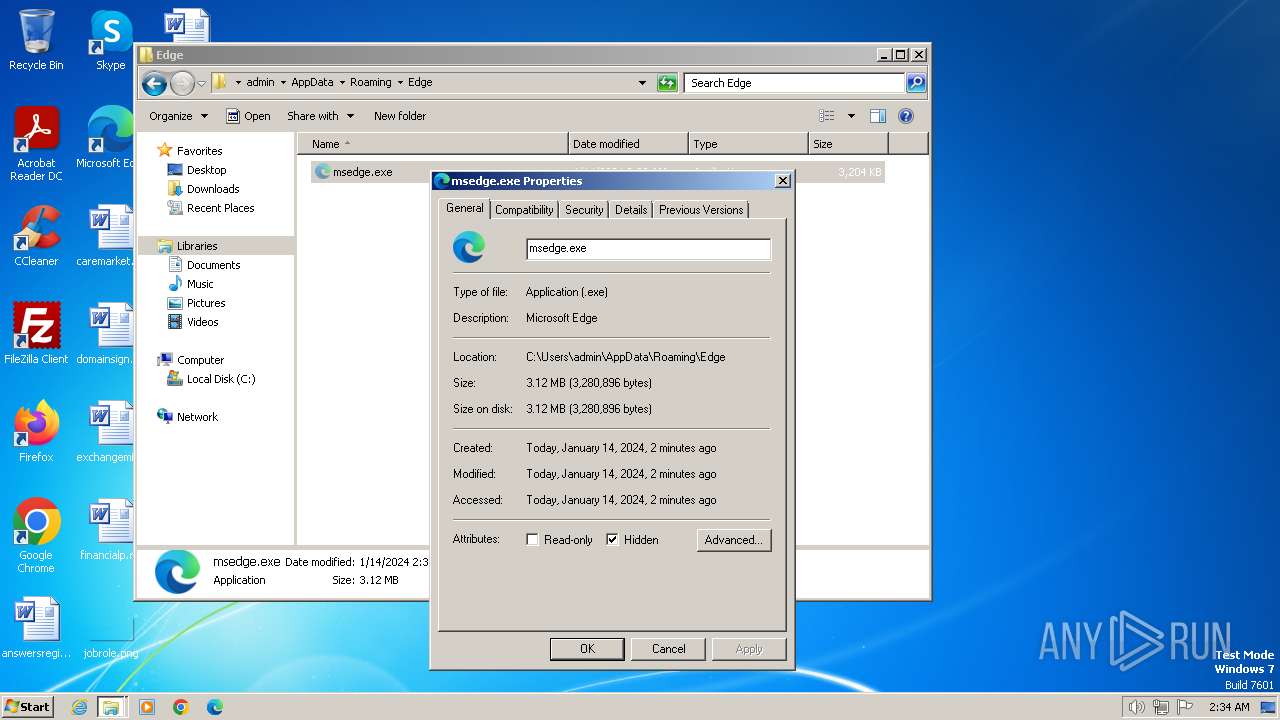Close the msedge.exe Properties dialog
The height and width of the screenshot is (720, 1280).
pos(783,181)
